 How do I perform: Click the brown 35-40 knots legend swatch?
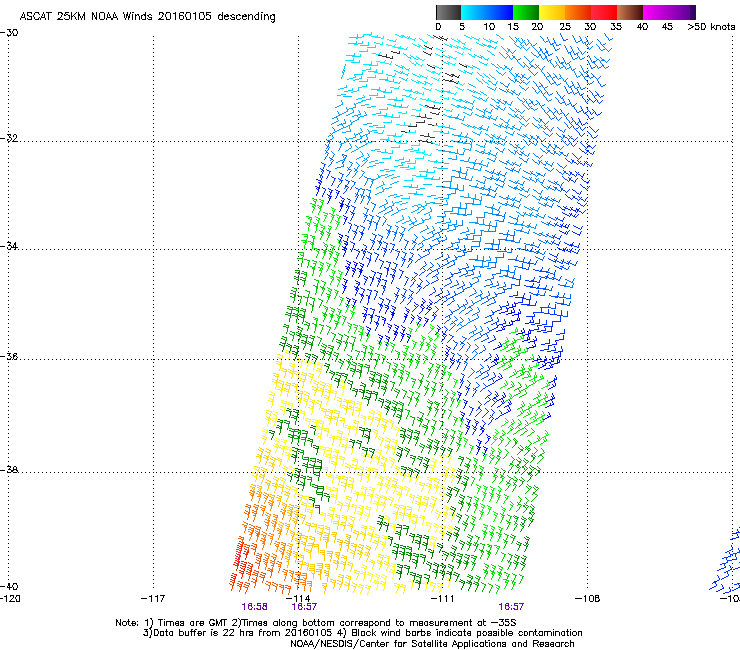point(630,12)
